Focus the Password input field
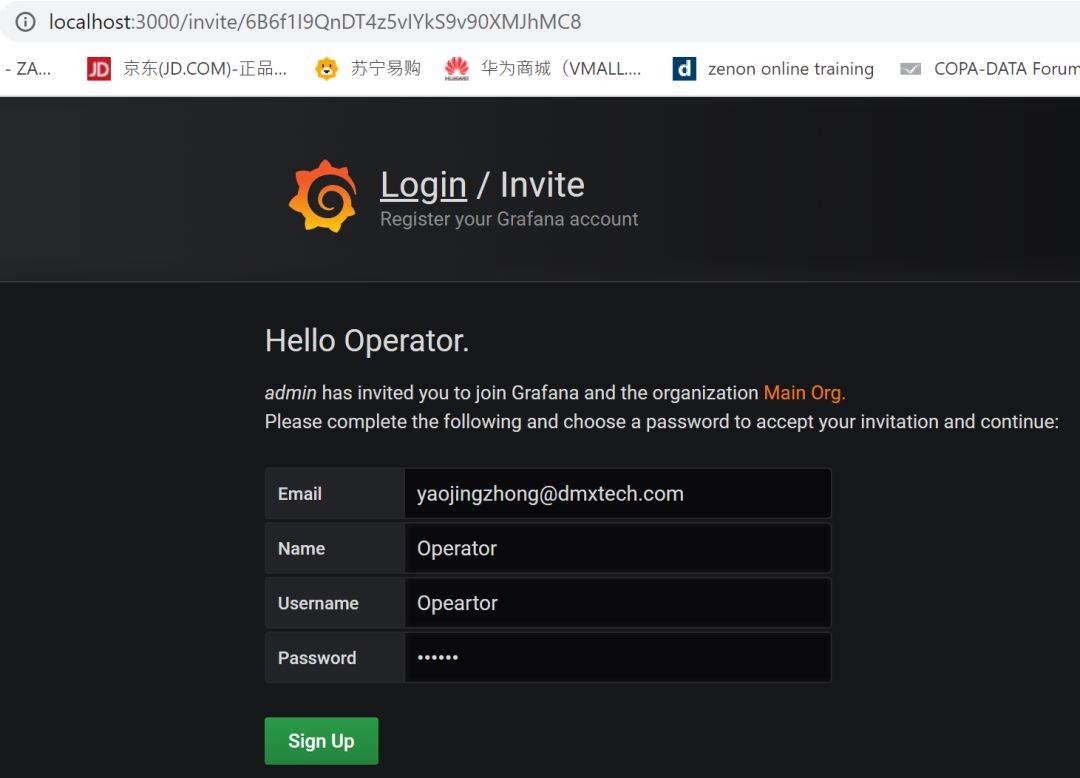The height and width of the screenshot is (778, 1080). tap(618, 658)
